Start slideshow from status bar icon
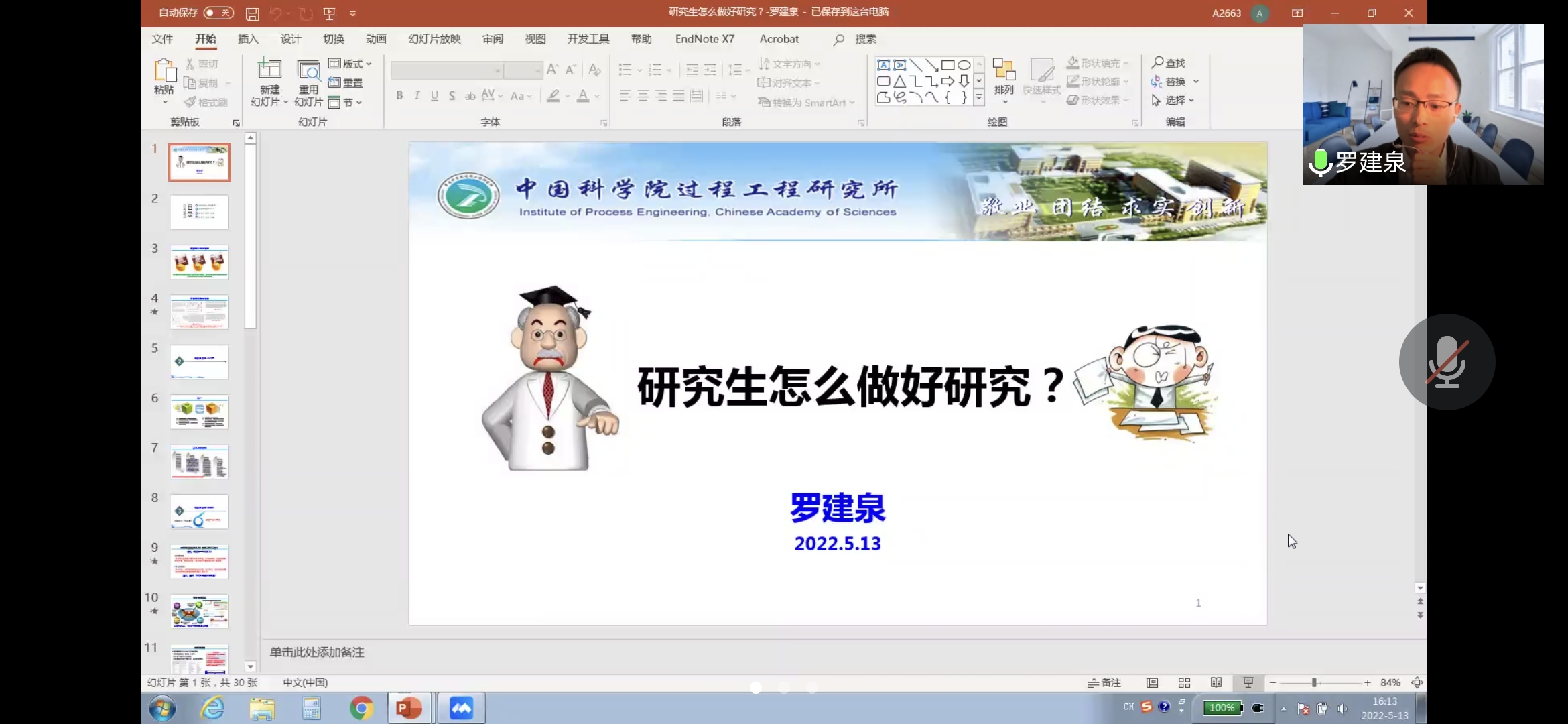The width and height of the screenshot is (1568, 724). pos(1248,682)
